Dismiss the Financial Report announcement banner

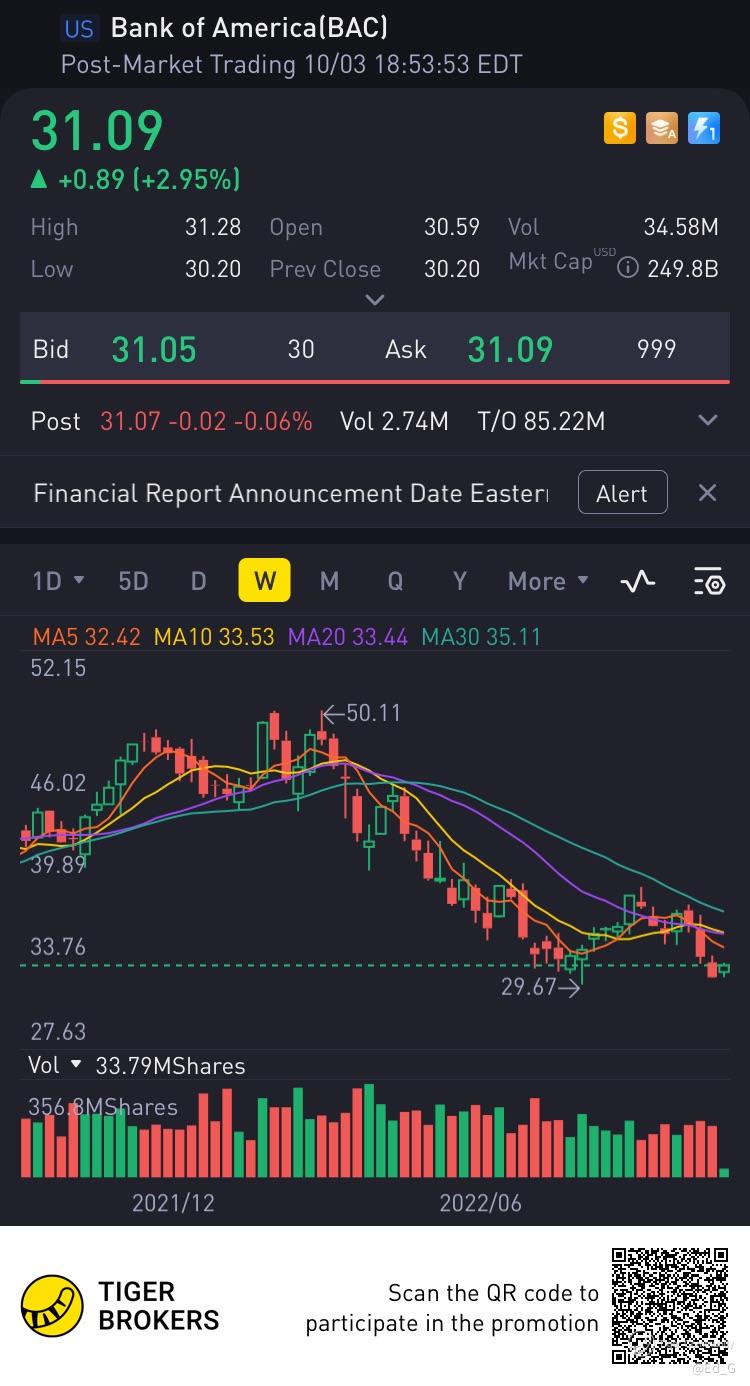(x=707, y=493)
